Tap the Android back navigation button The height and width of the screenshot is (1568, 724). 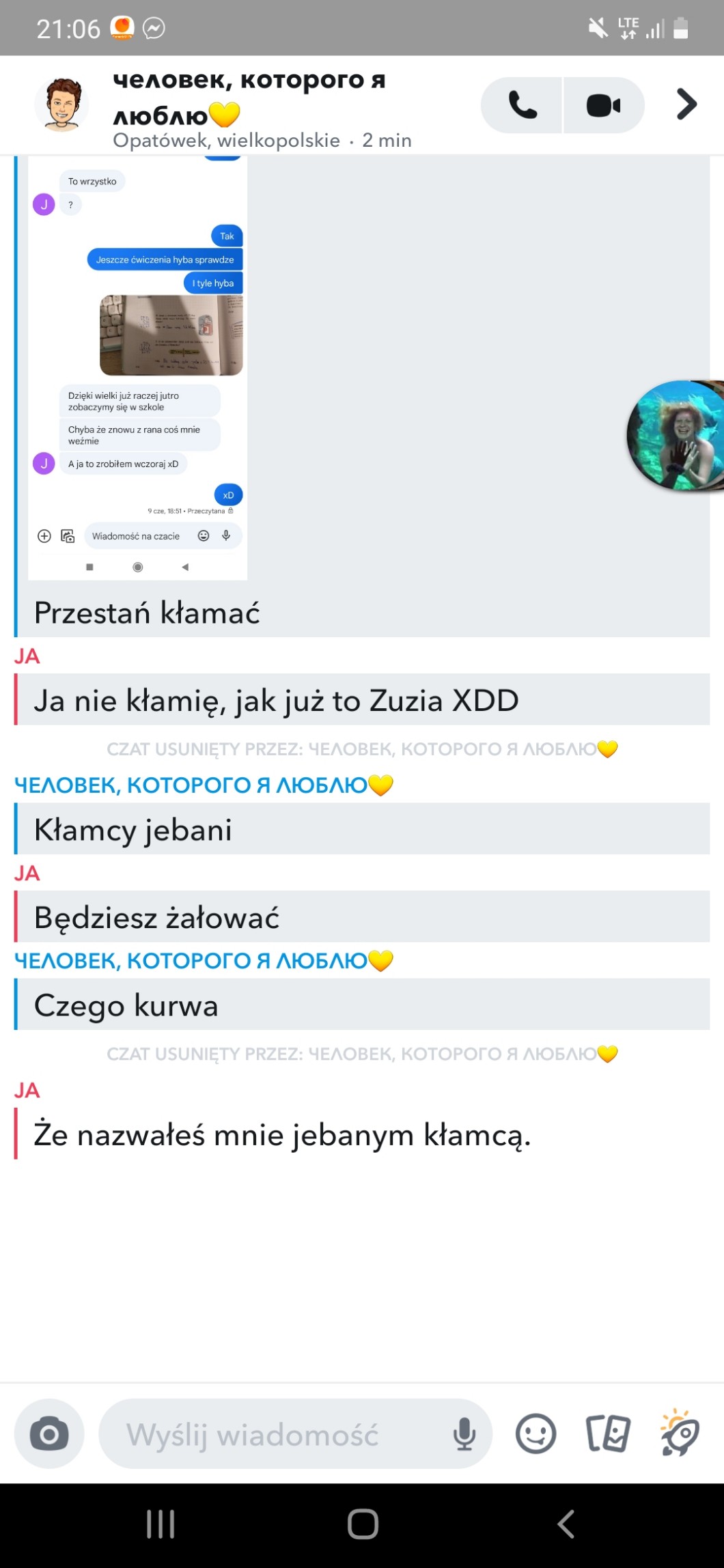pos(566,1524)
